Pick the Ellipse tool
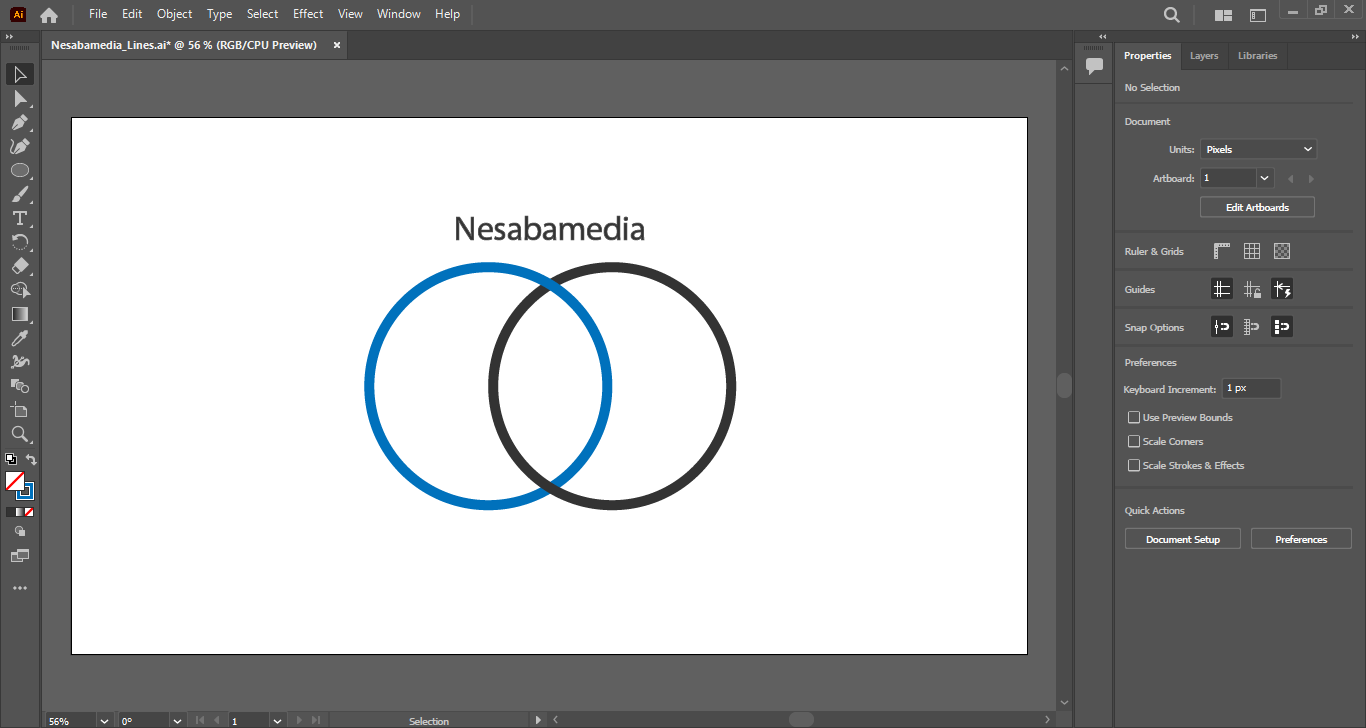This screenshot has height=728, width=1366. 20,171
